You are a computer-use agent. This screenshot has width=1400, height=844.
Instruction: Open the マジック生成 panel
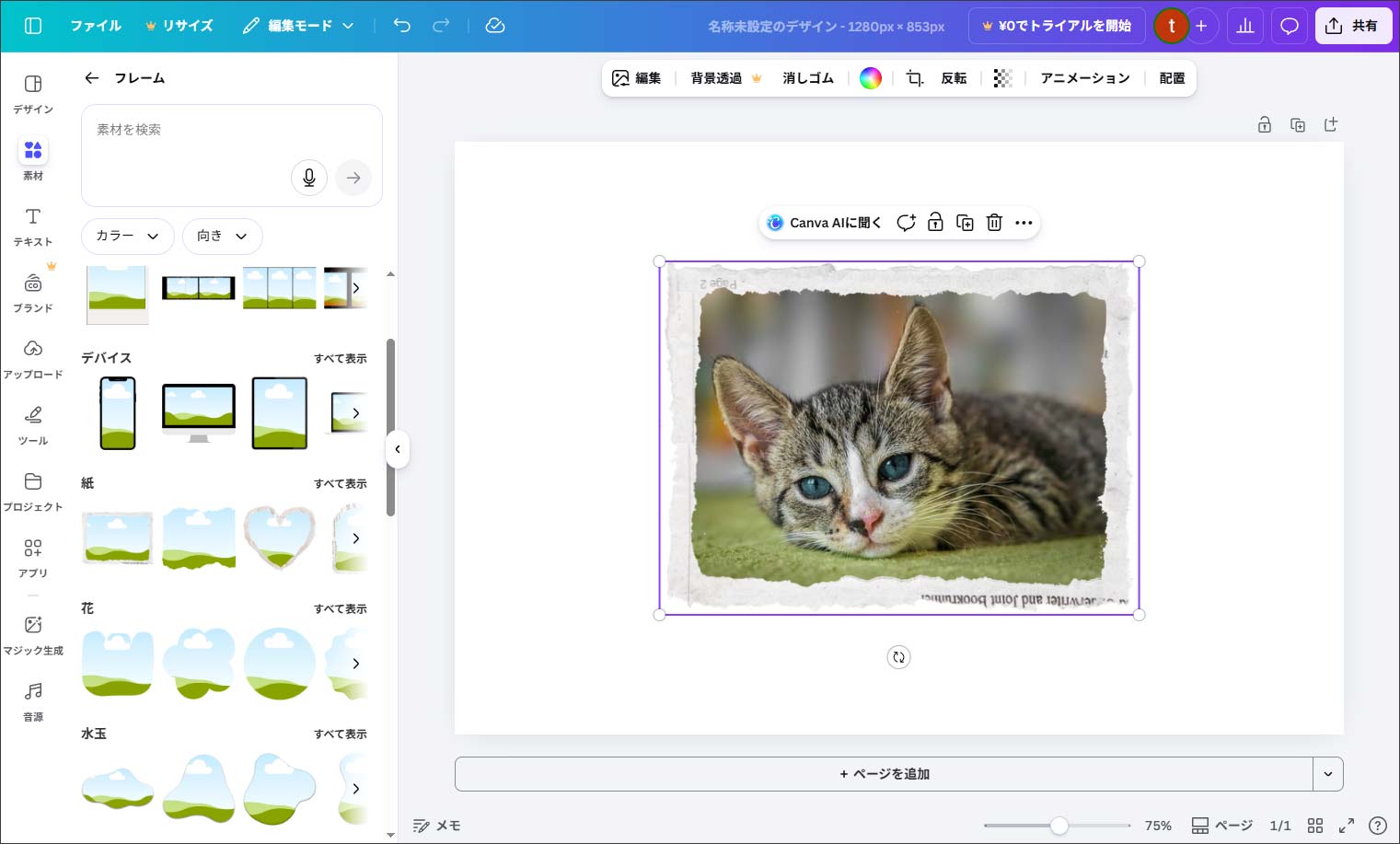pyautogui.click(x=33, y=635)
